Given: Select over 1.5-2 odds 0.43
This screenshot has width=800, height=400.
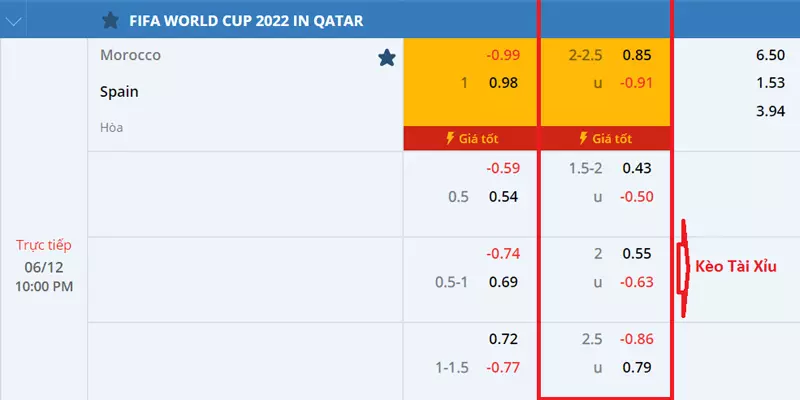Looking at the screenshot, I should pyautogui.click(x=637, y=168).
